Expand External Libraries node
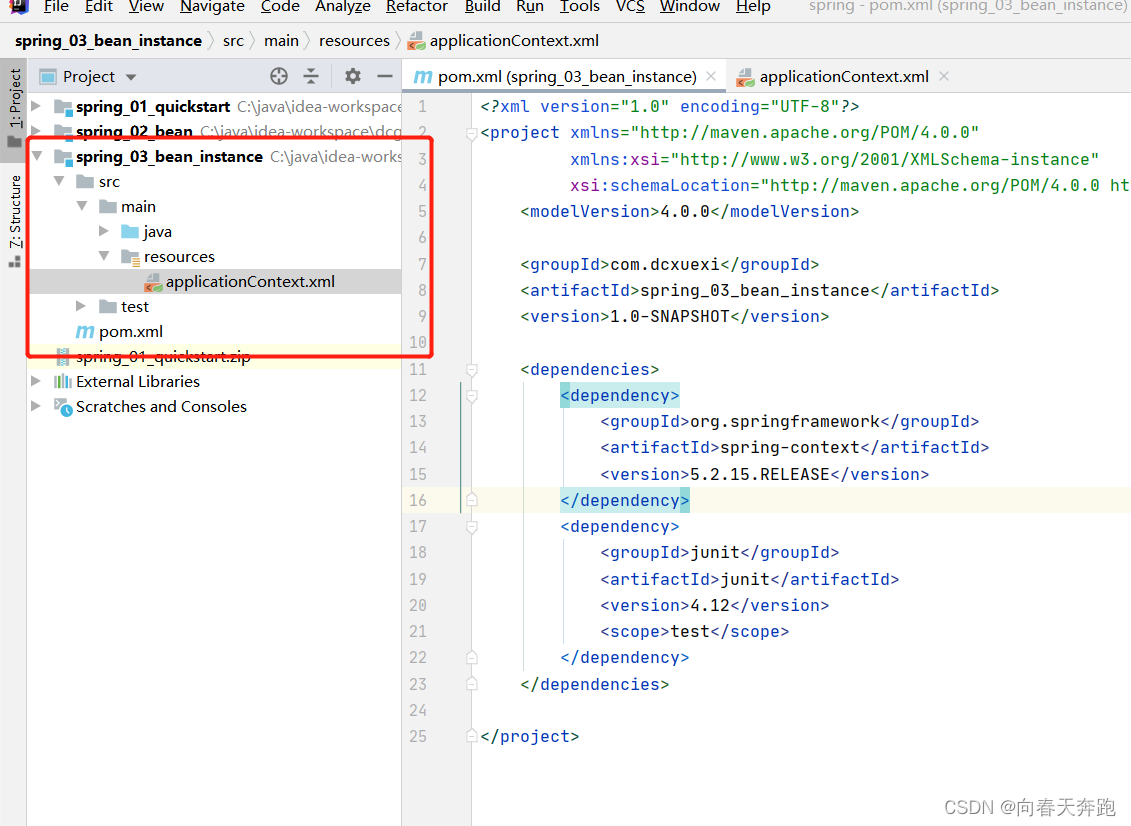 (36, 381)
